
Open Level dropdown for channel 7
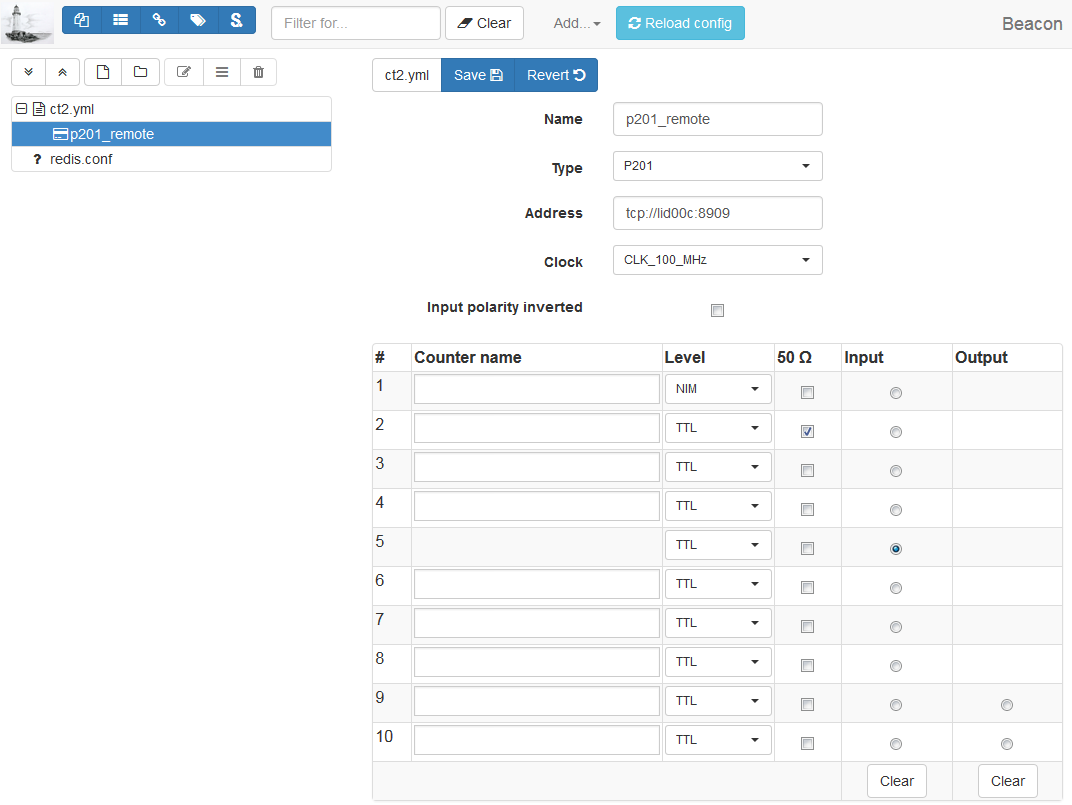click(718, 623)
